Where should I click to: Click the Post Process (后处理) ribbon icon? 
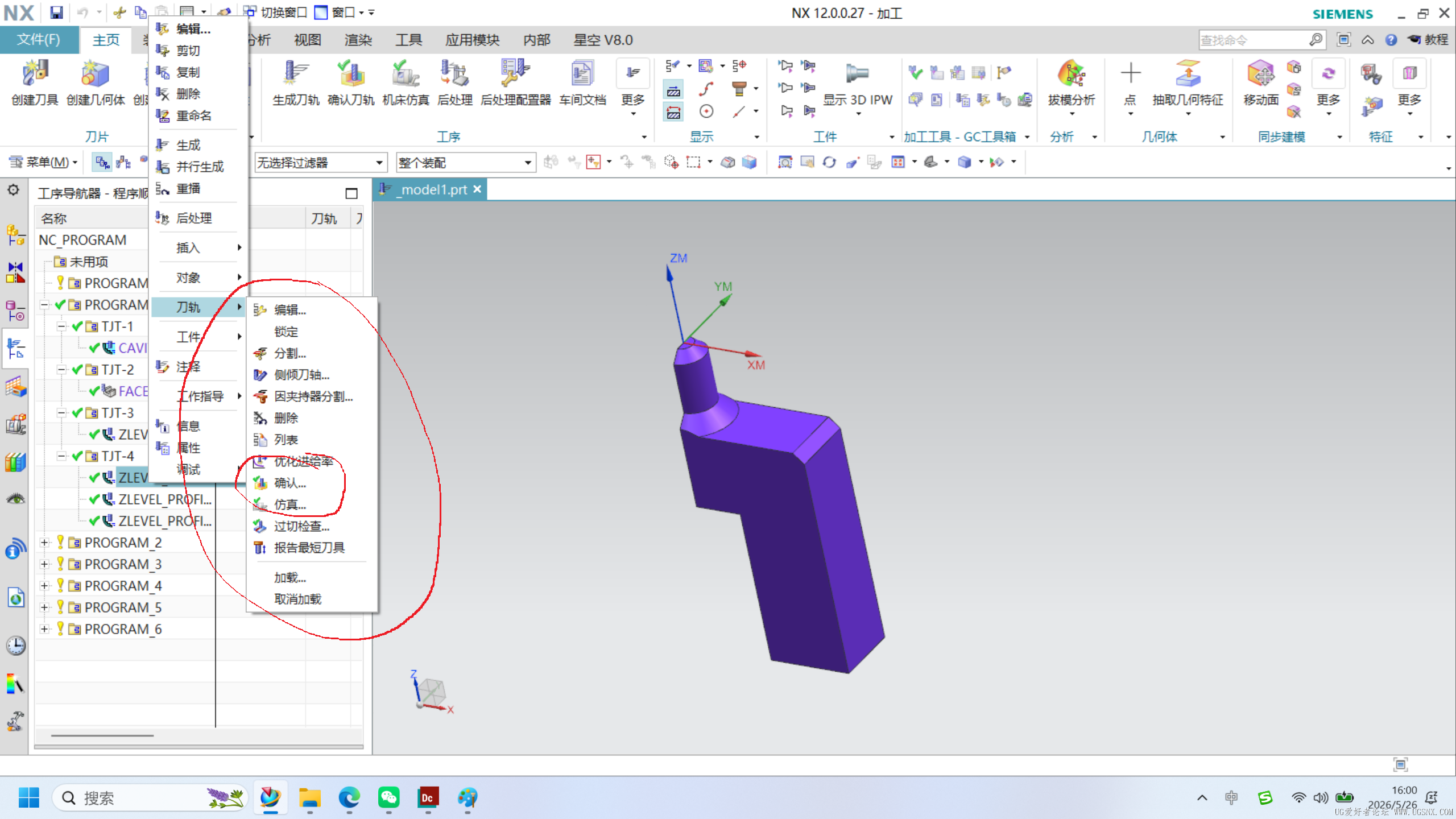(454, 74)
